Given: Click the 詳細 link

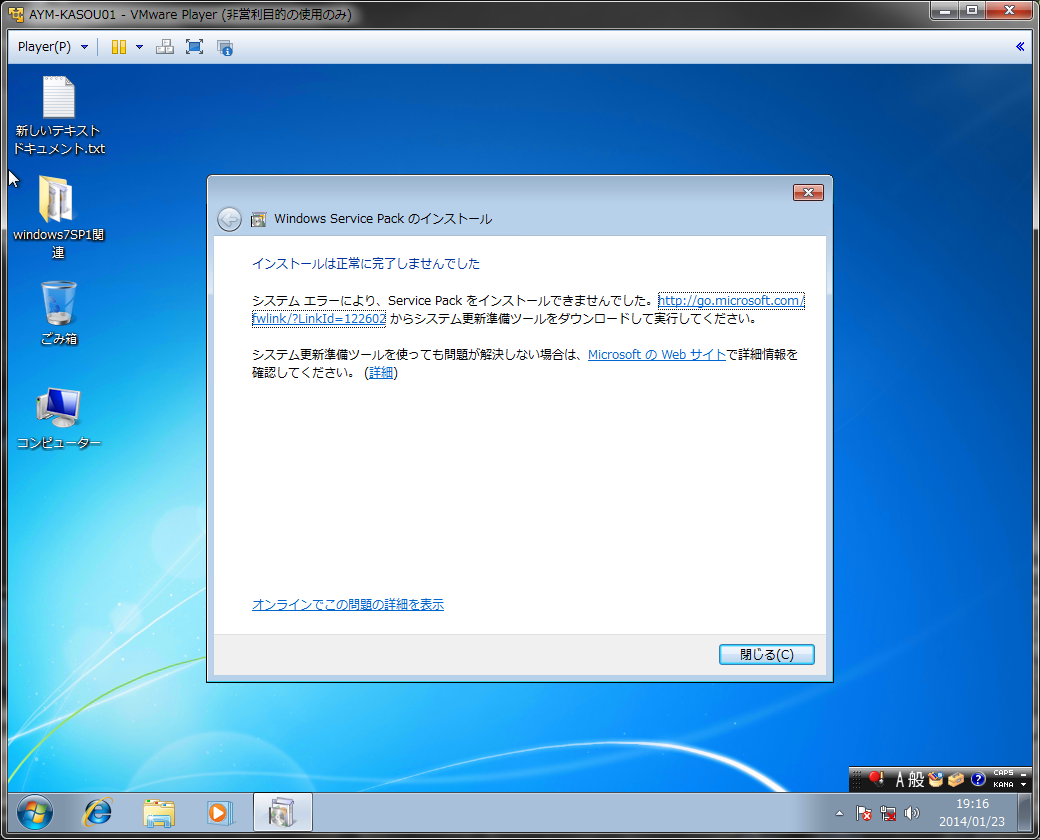Looking at the screenshot, I should click(381, 373).
